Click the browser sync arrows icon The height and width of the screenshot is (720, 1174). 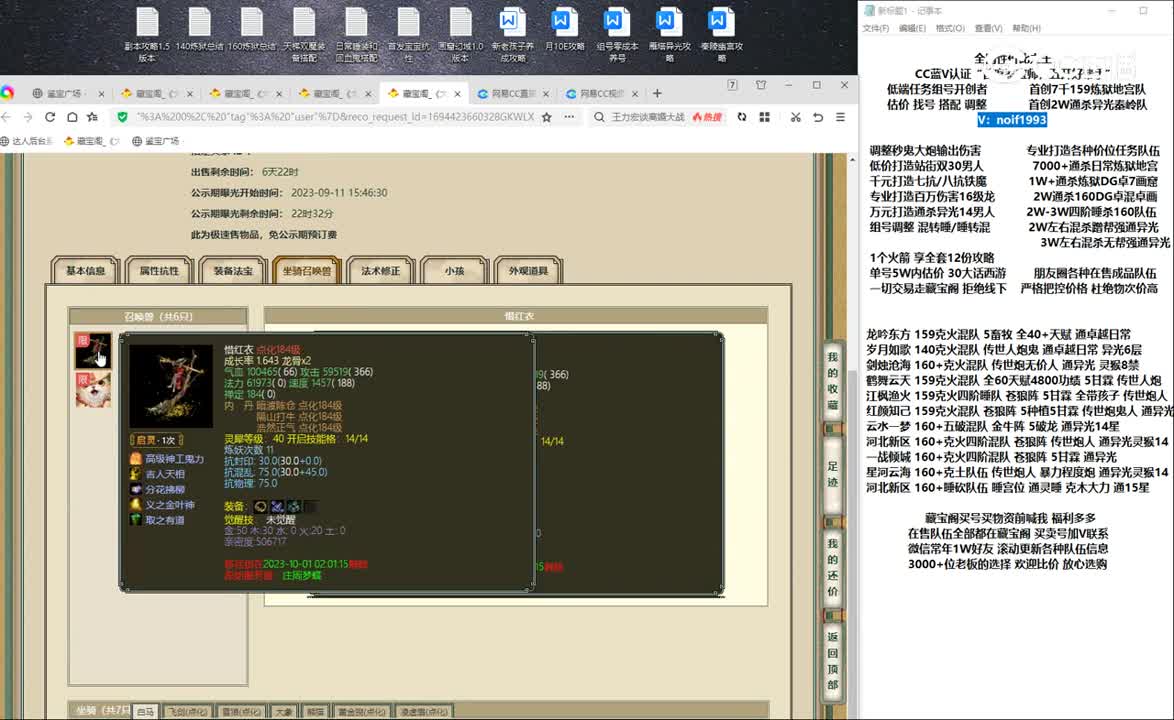[742, 118]
